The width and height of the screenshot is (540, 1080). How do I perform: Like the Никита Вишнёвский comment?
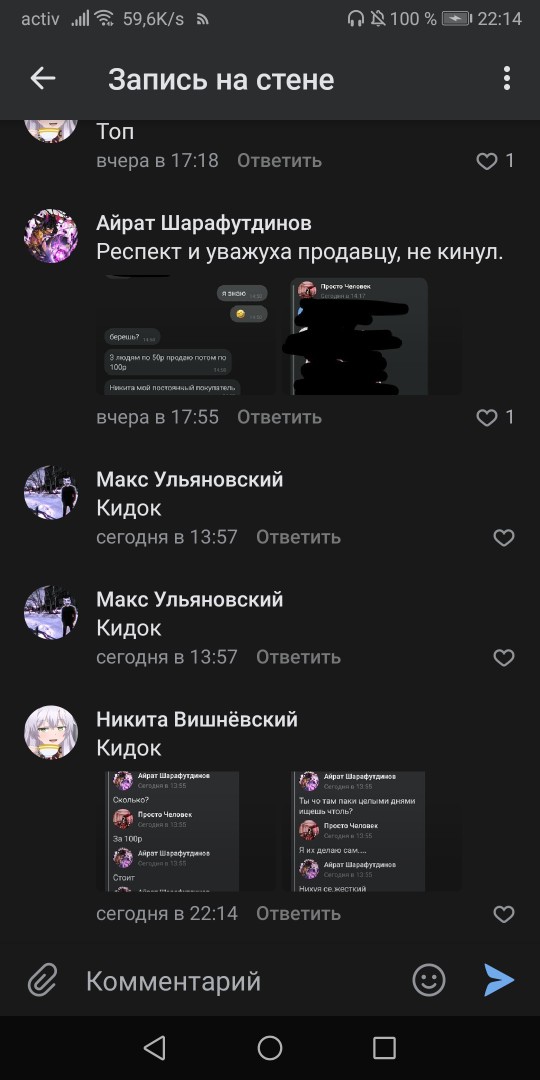(504, 914)
